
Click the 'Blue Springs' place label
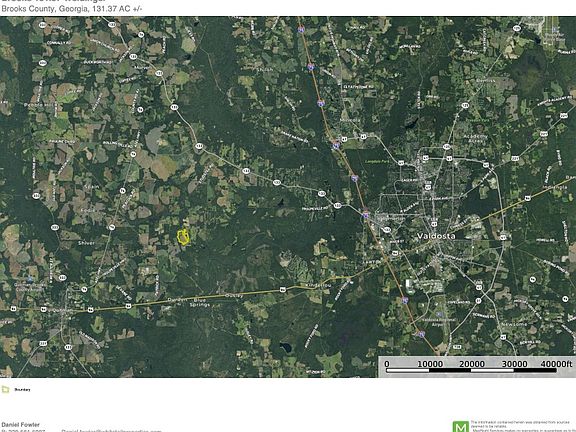coord(199,302)
